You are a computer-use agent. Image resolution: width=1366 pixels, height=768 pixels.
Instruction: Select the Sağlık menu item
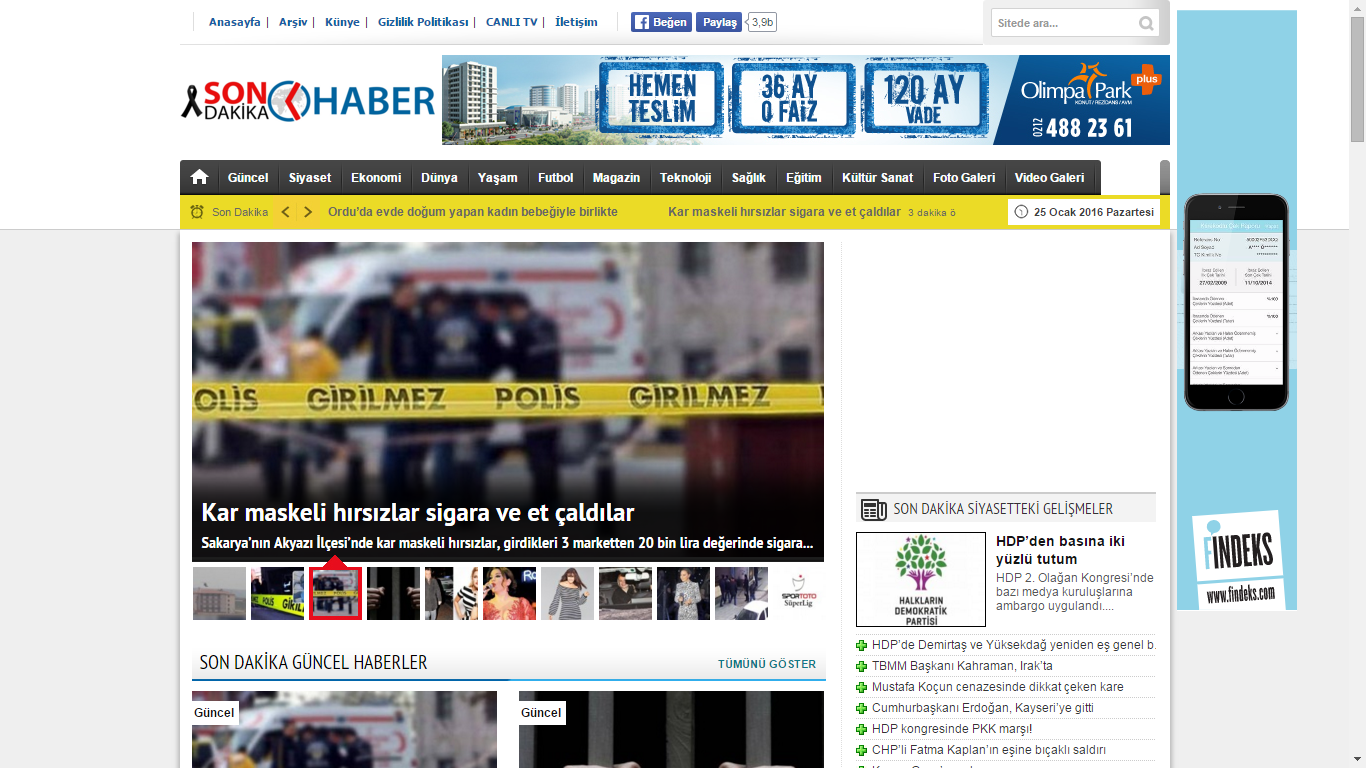748,177
